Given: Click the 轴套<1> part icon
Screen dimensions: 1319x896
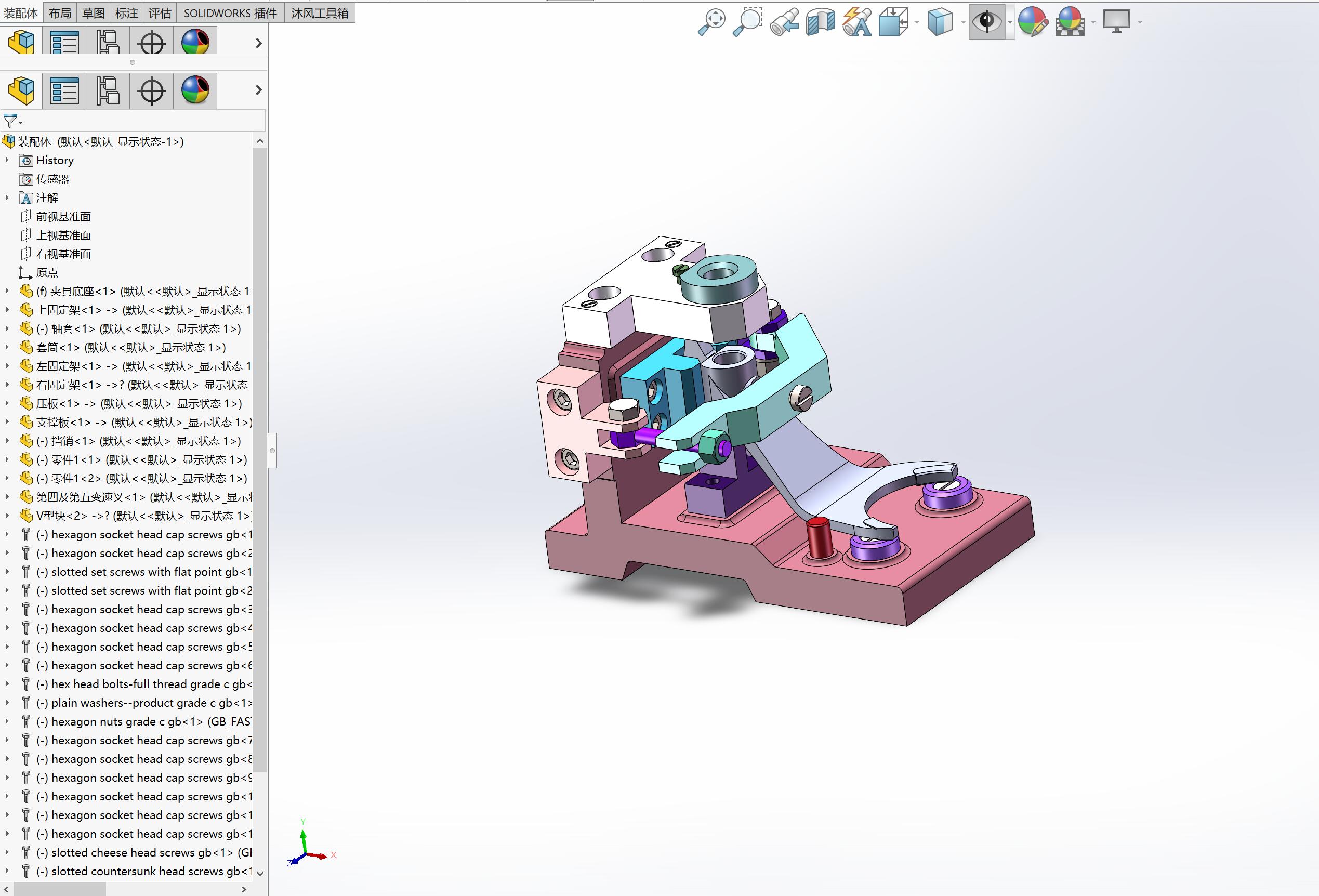Looking at the screenshot, I should pyautogui.click(x=25, y=329).
